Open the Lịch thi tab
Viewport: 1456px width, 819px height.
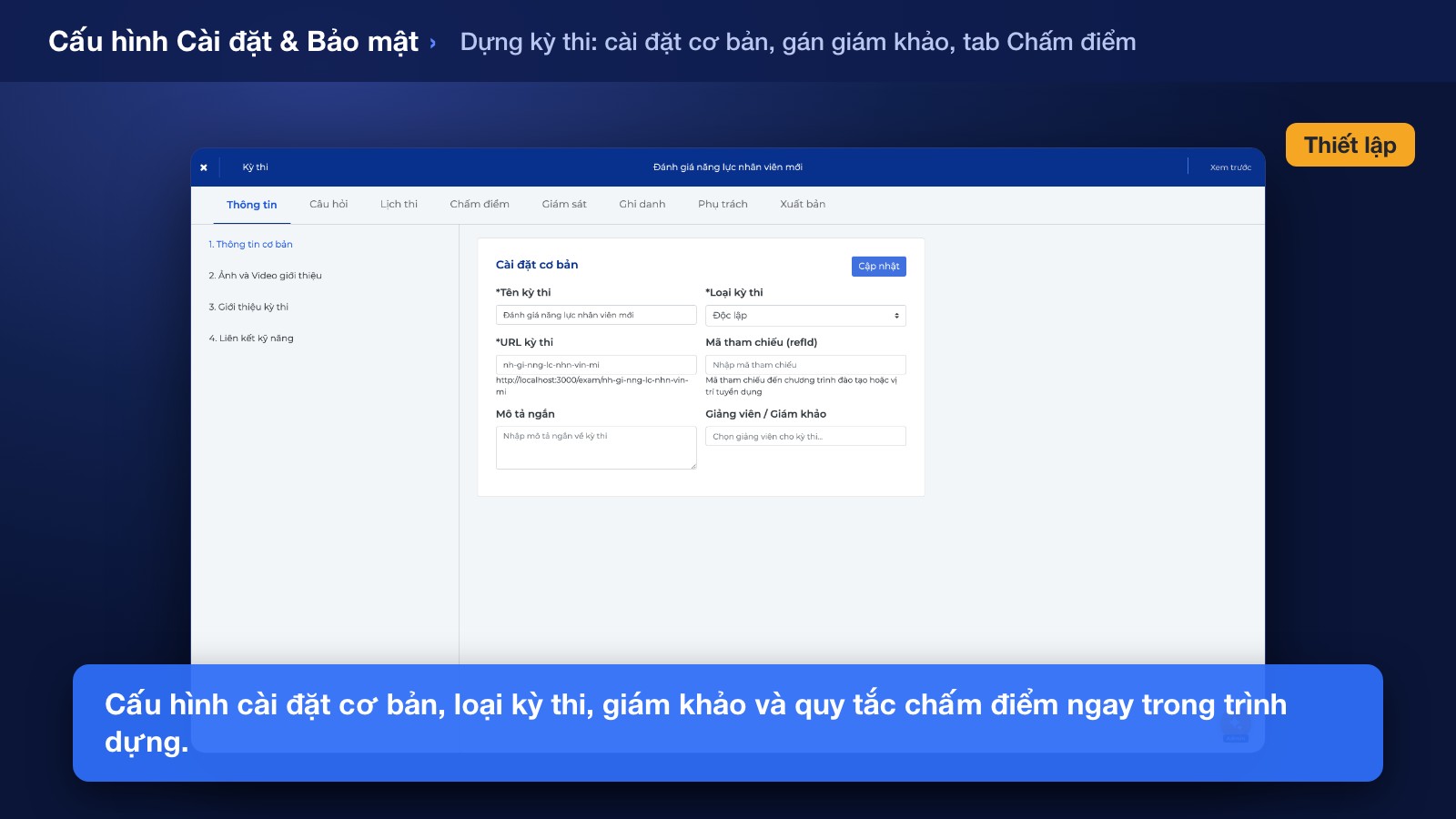[399, 204]
